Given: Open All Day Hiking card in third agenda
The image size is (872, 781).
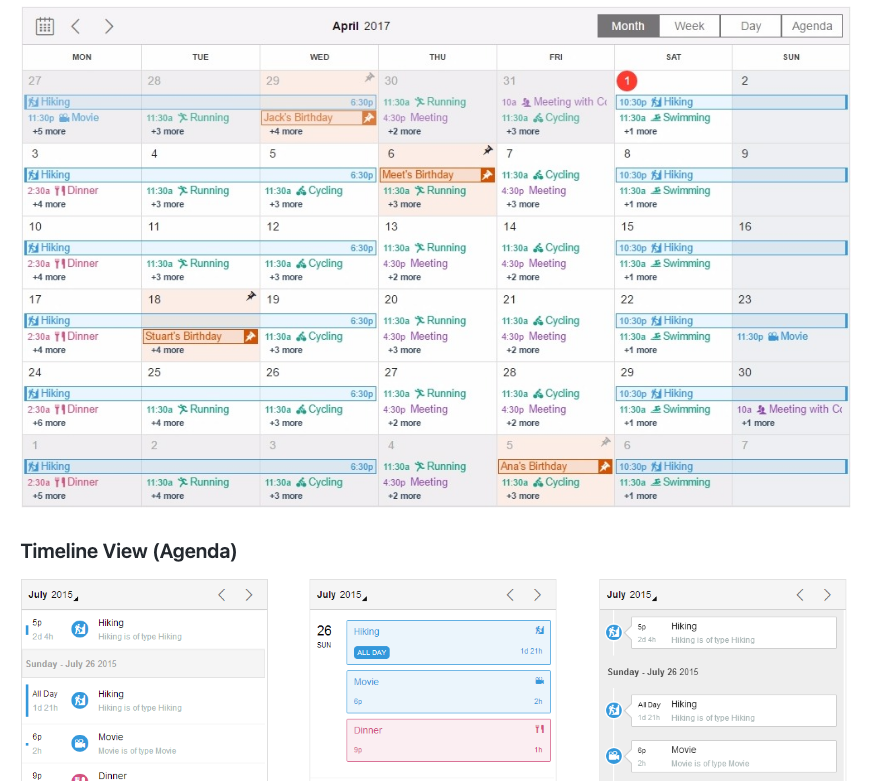Looking at the screenshot, I should point(734,711).
